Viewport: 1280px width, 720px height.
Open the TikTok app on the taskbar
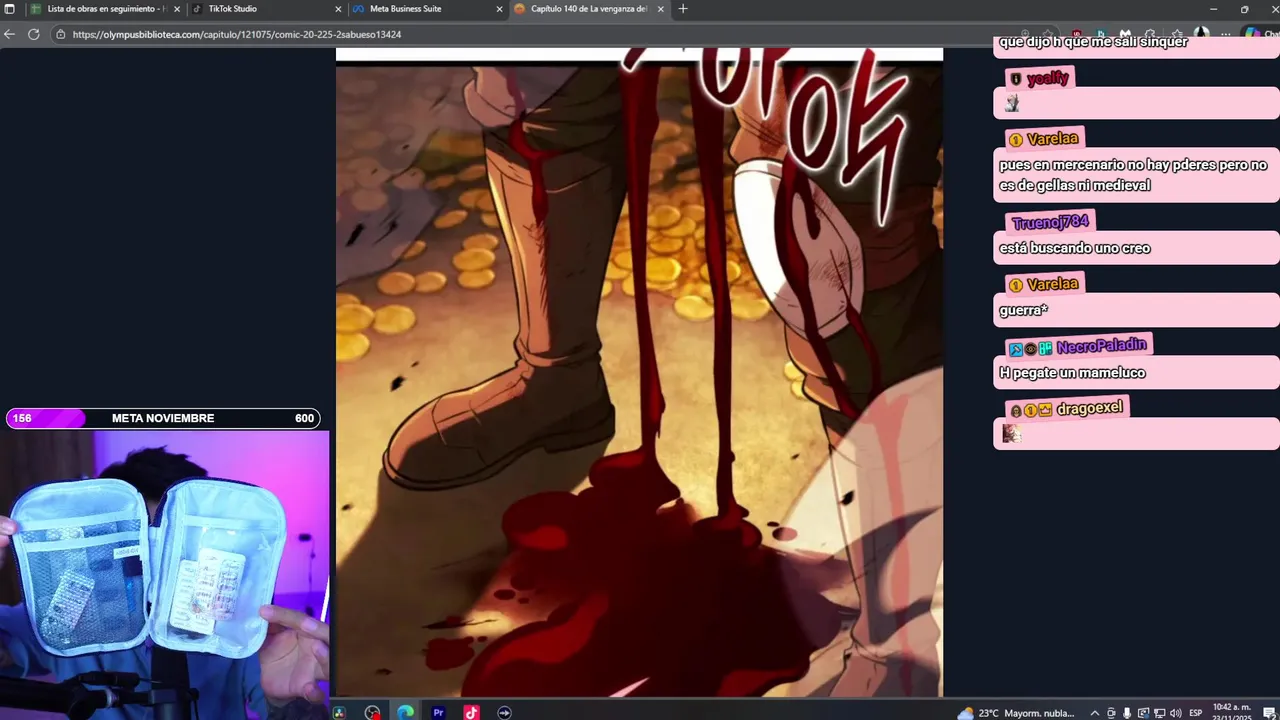click(471, 712)
